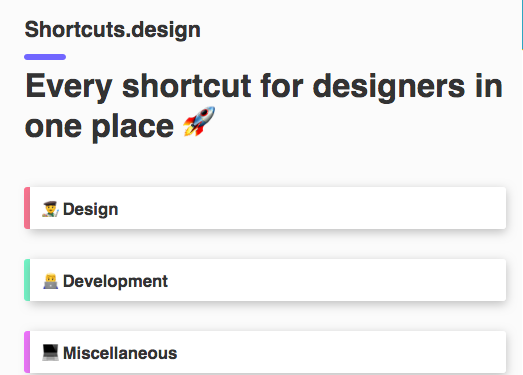Select the Development label text
This screenshot has width=523, height=375.
tap(115, 282)
